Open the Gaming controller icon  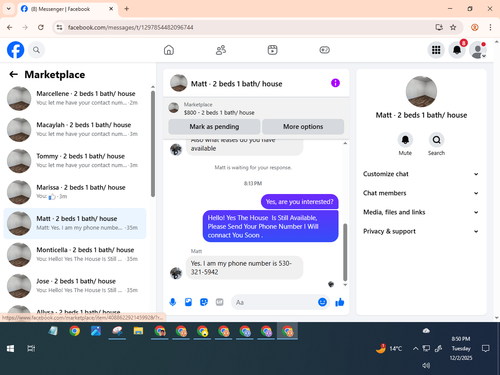(324, 50)
